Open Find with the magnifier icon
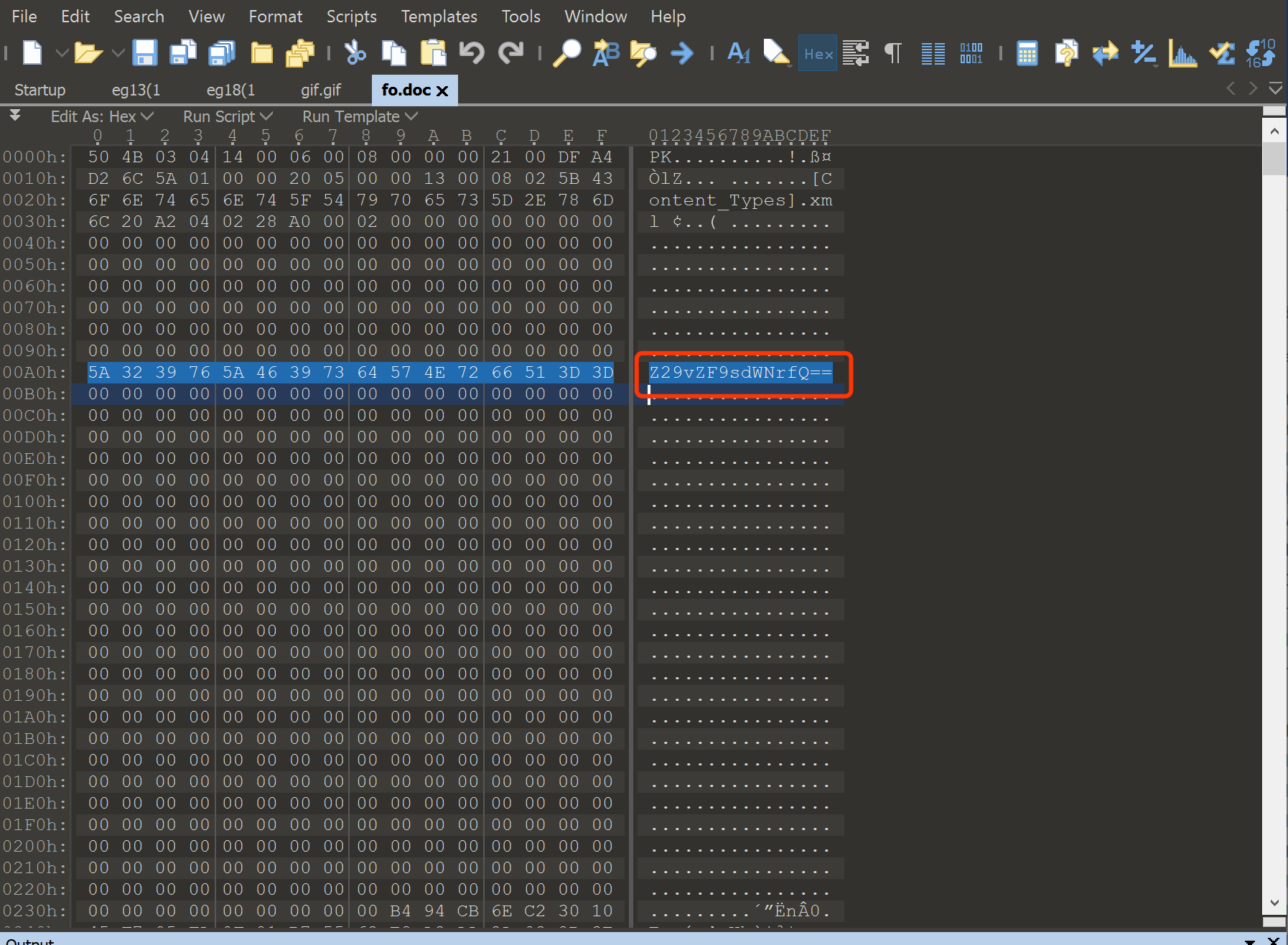The image size is (1288, 945). (x=567, y=53)
